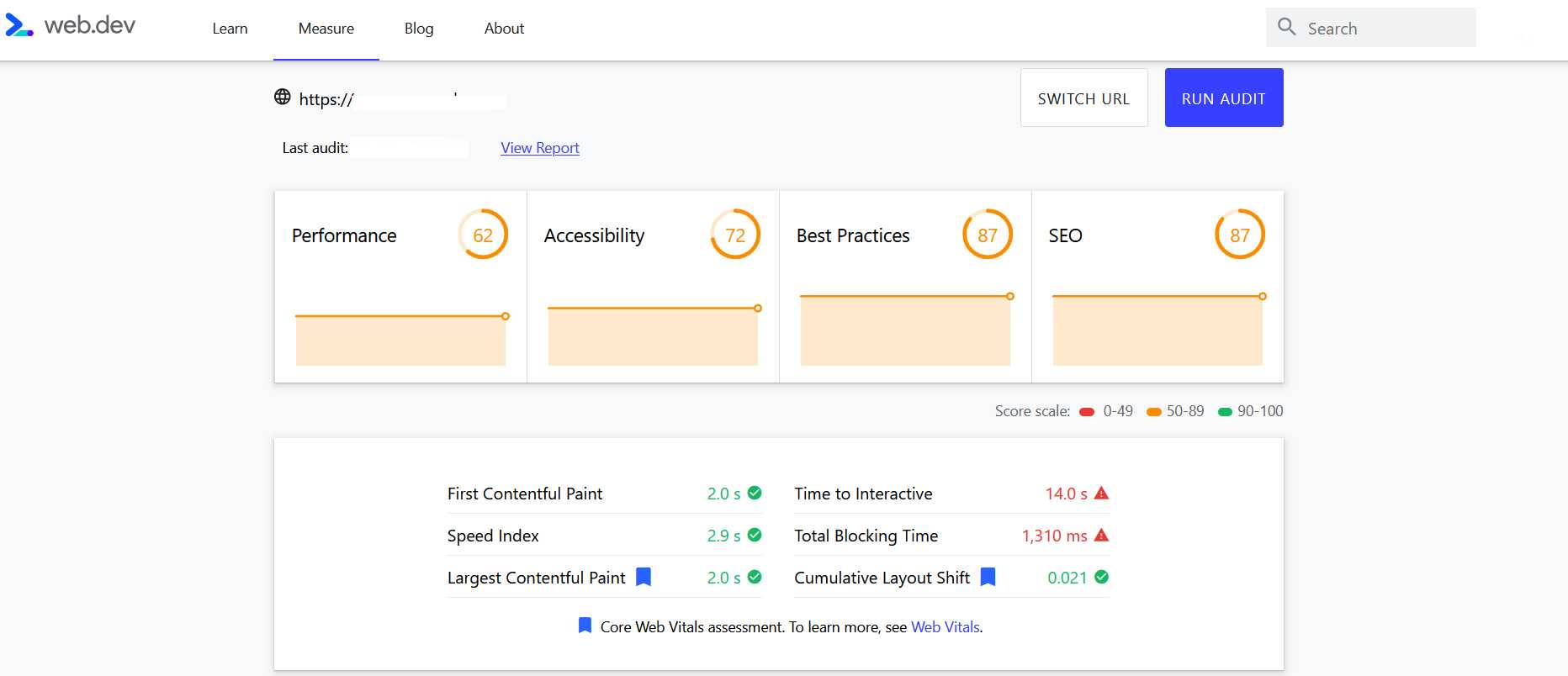Click the https:// URL text

click(x=326, y=99)
